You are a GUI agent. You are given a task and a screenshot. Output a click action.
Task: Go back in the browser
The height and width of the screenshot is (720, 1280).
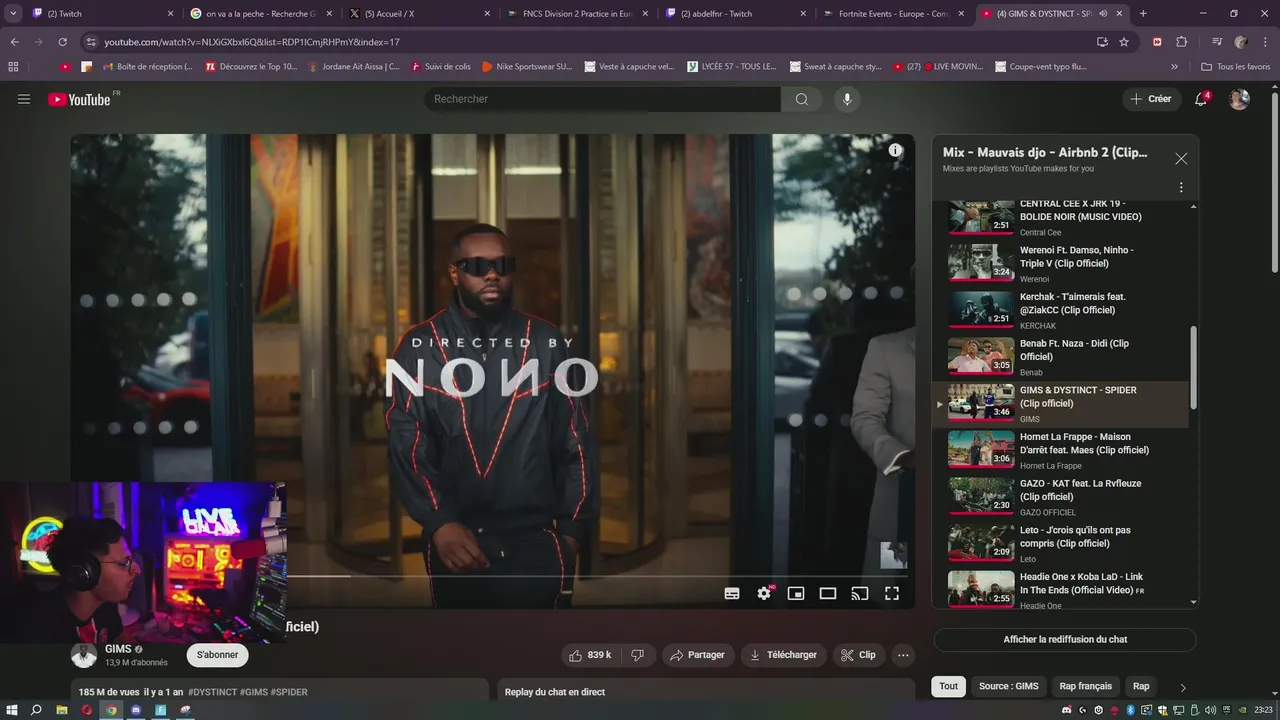coord(14,42)
